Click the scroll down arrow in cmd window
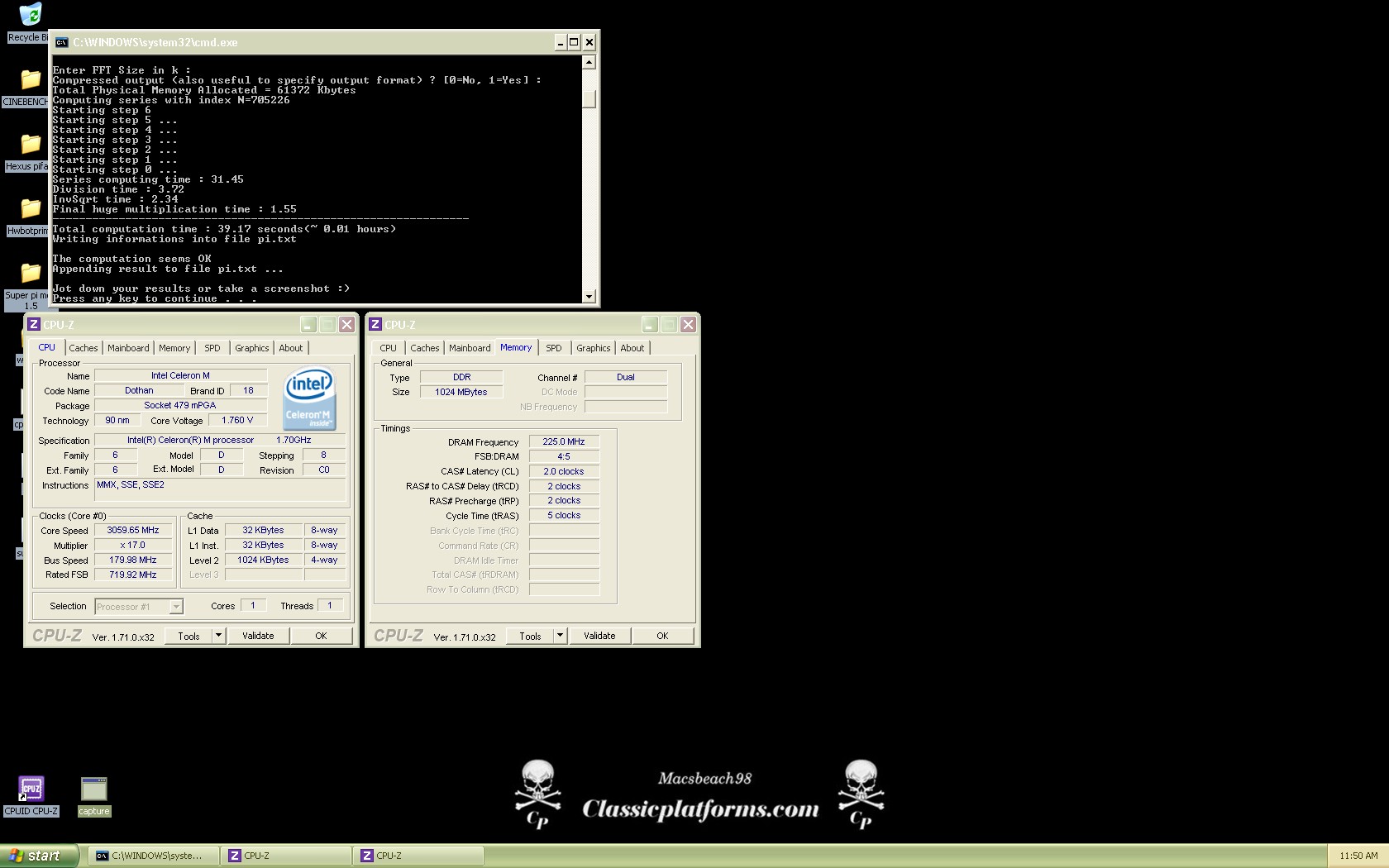1389x868 pixels. pos(589,296)
